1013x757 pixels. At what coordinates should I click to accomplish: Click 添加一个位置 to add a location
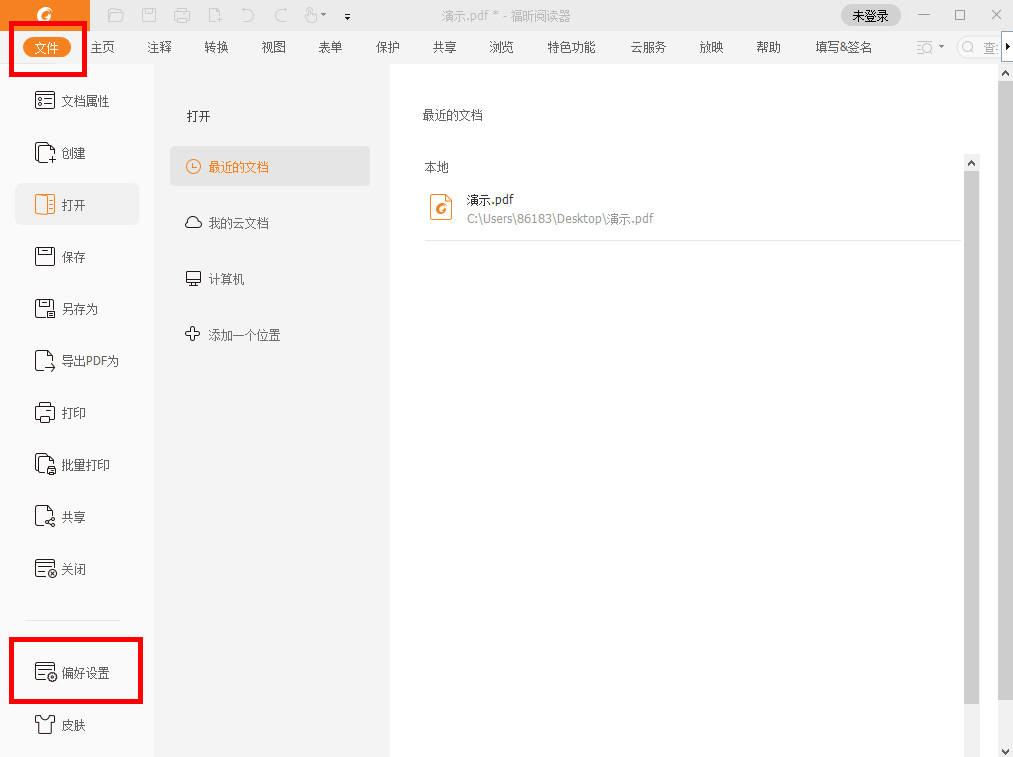[246, 334]
